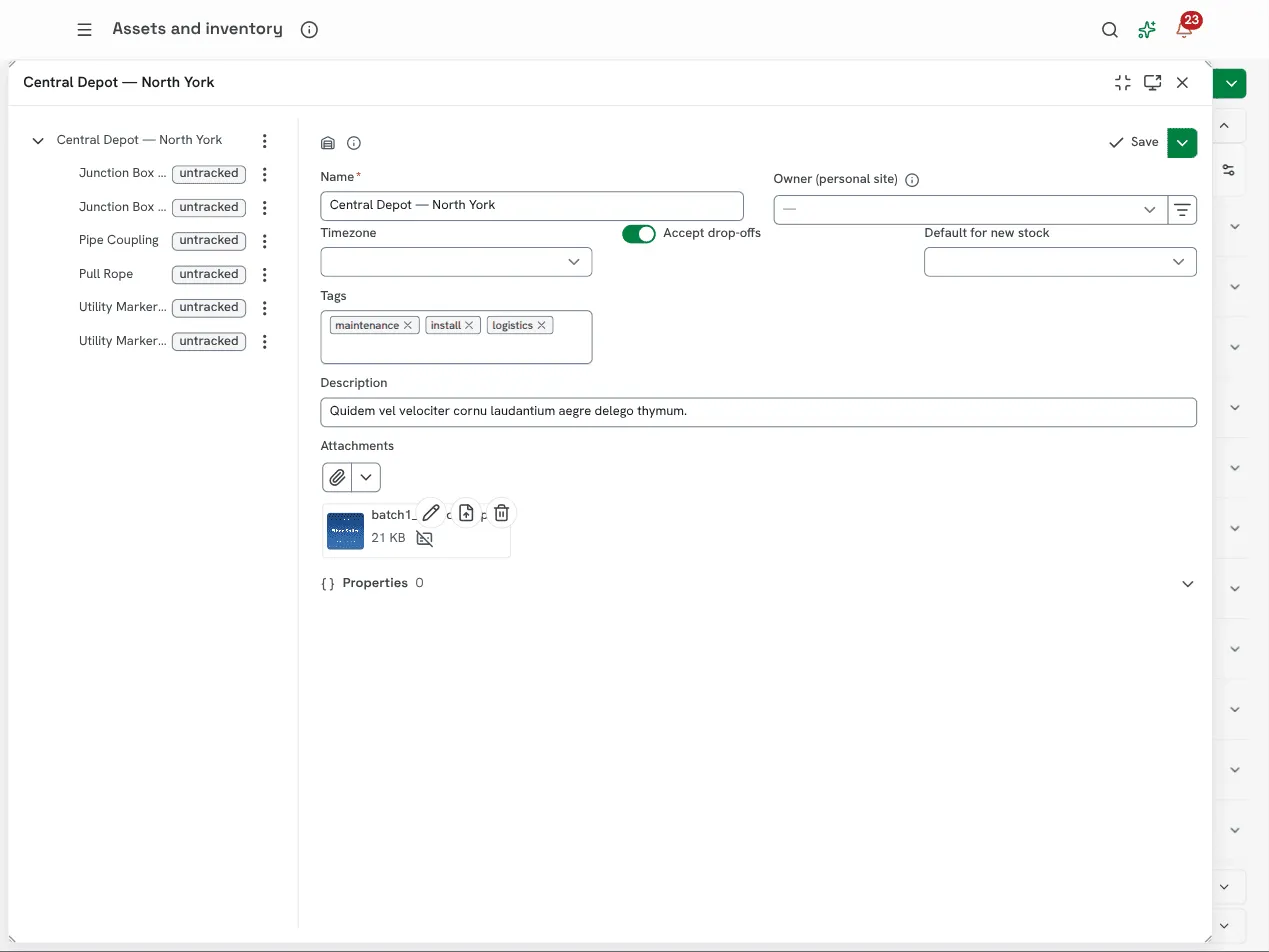Click the paperclip attach file icon

[338, 477]
